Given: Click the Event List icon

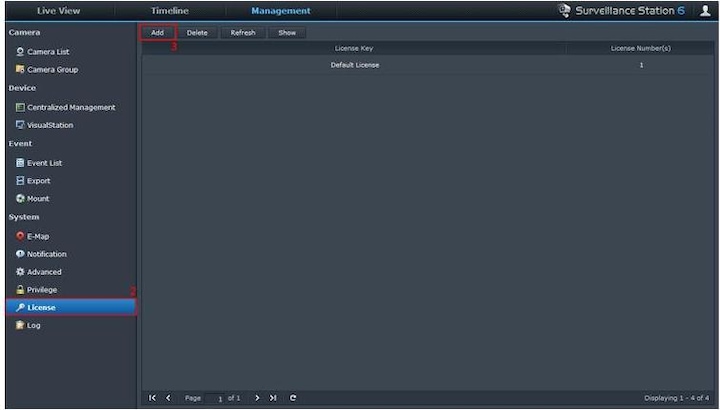Looking at the screenshot, I should coord(20,163).
